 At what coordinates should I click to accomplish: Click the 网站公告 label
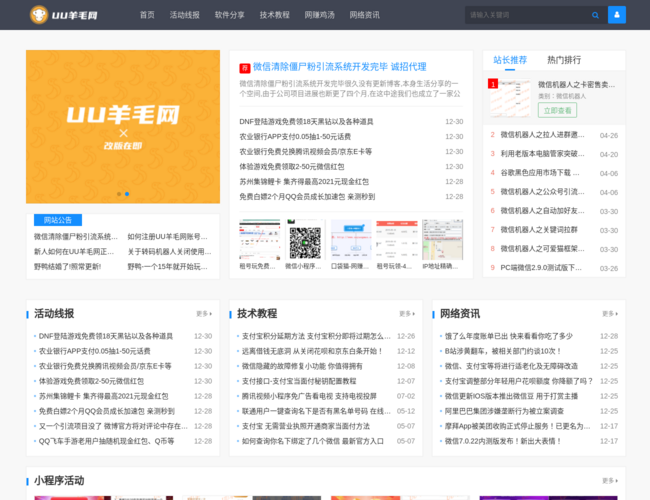tap(58, 220)
